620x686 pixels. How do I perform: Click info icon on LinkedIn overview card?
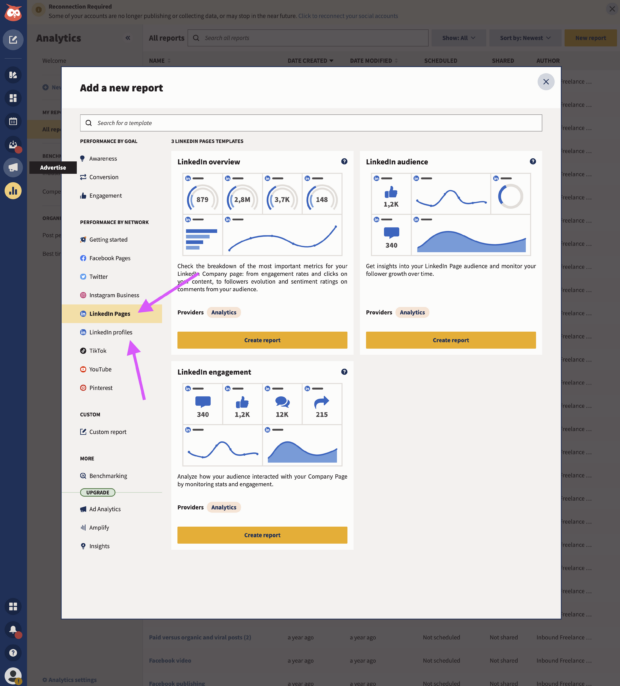[x=344, y=161]
